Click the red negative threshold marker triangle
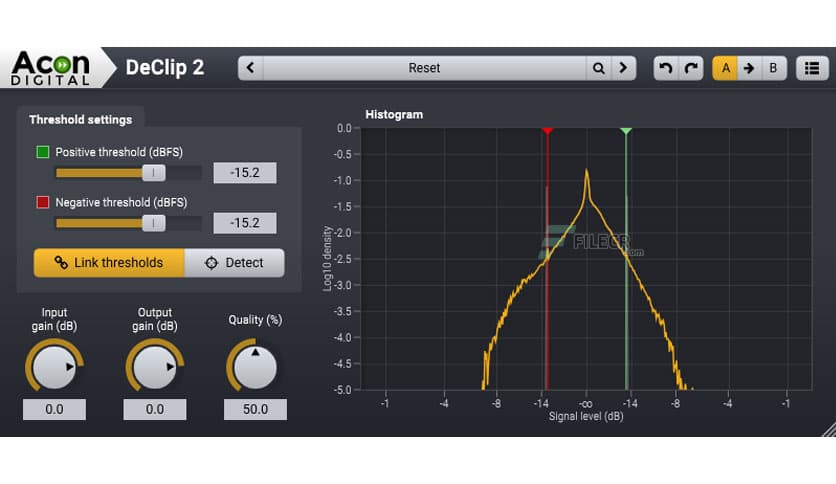836x484 pixels. pyautogui.click(x=547, y=131)
